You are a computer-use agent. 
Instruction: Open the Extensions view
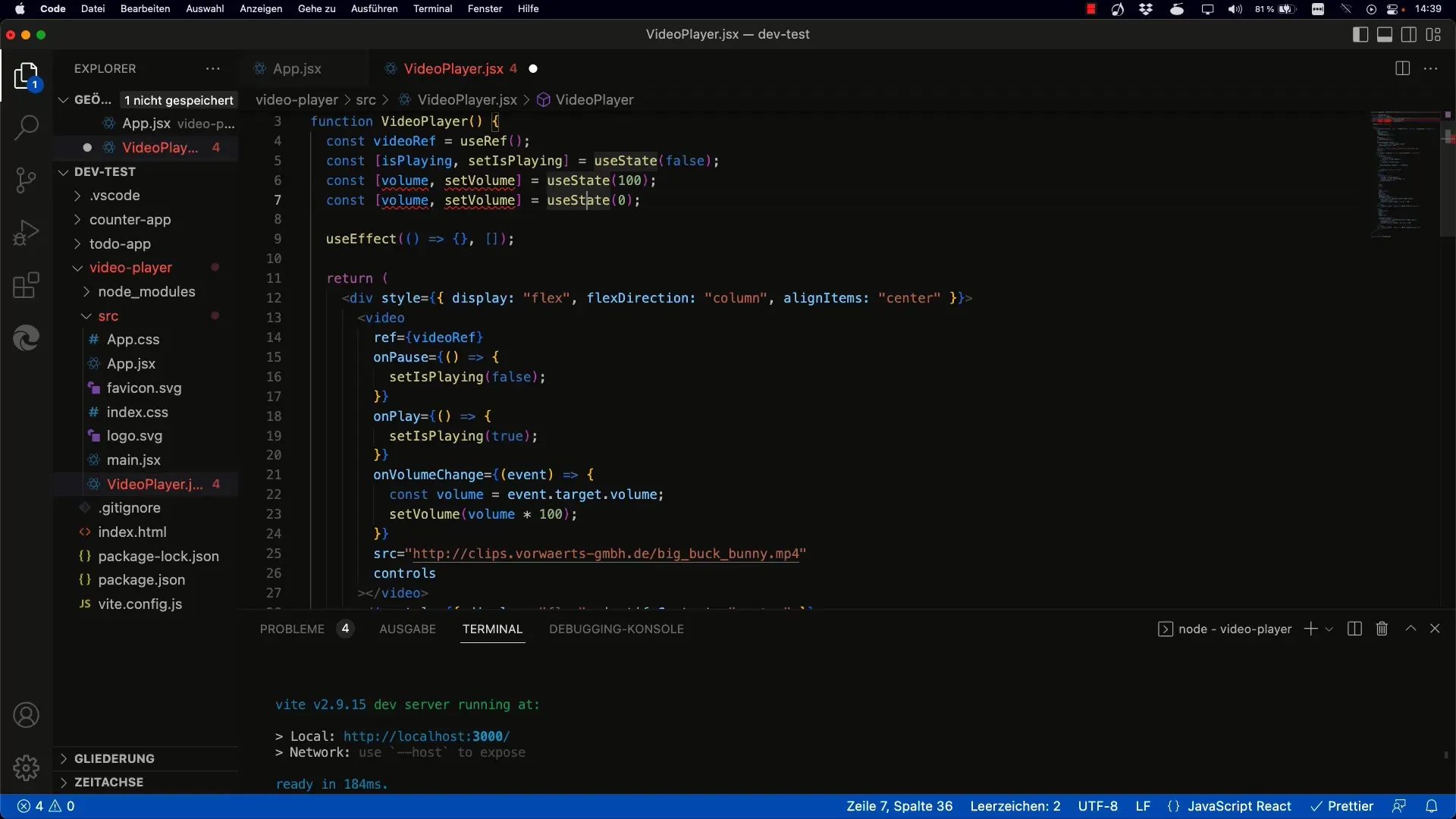(x=27, y=286)
